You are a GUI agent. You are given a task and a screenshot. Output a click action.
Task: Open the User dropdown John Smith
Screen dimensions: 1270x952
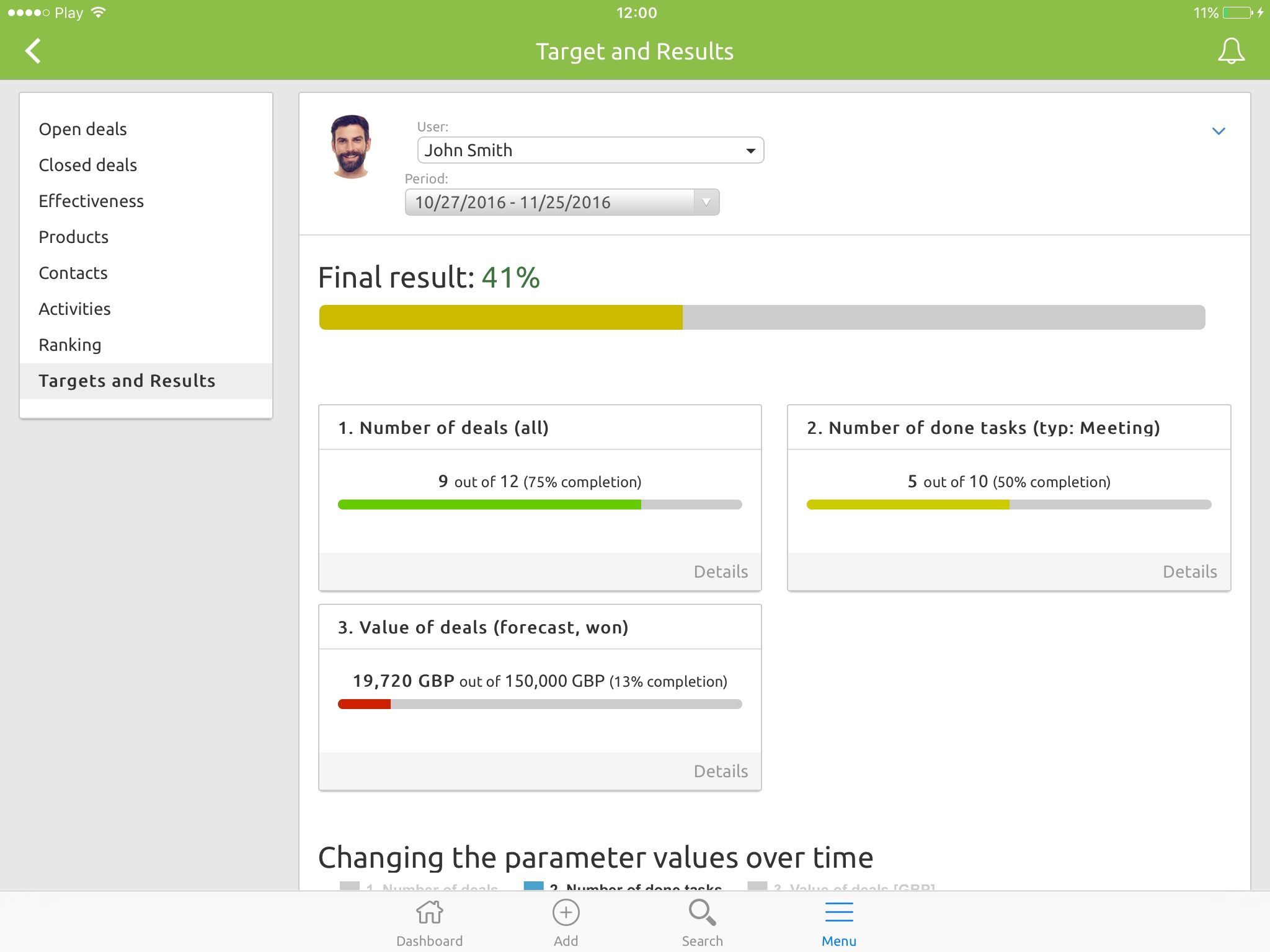[x=590, y=151]
